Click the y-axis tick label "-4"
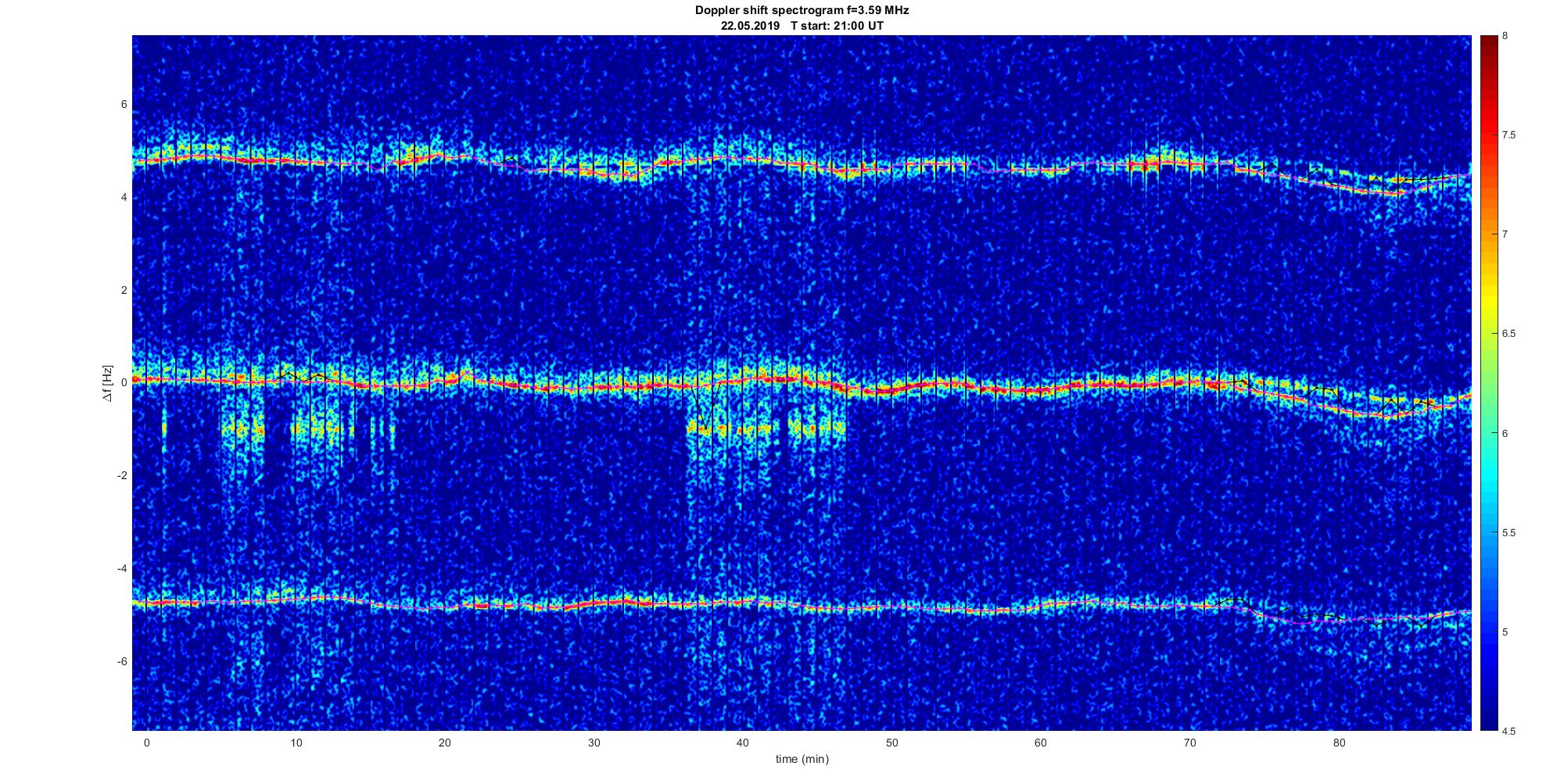The height and width of the screenshot is (784, 1564). pyautogui.click(x=123, y=568)
